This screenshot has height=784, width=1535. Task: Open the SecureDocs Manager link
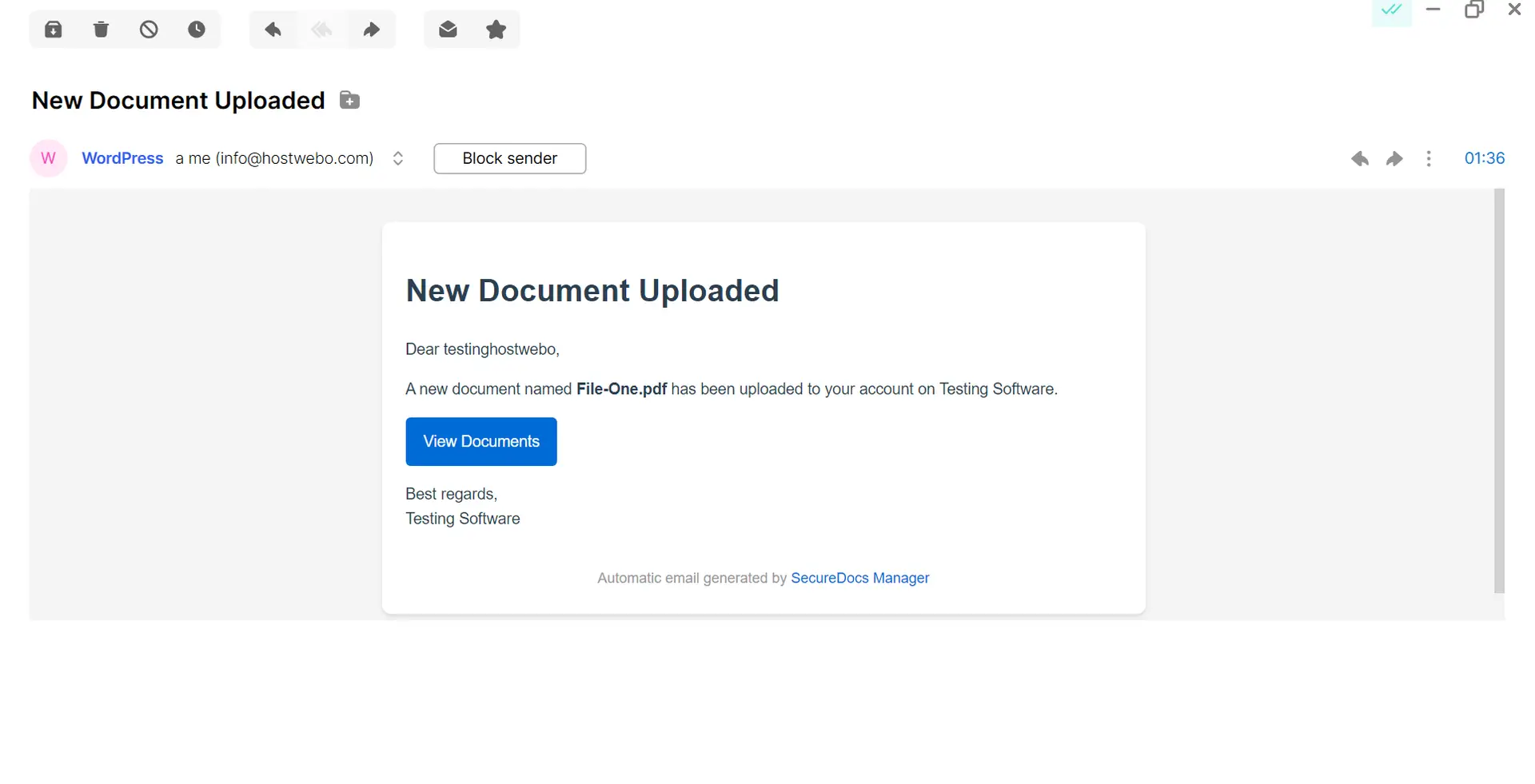tap(859, 578)
